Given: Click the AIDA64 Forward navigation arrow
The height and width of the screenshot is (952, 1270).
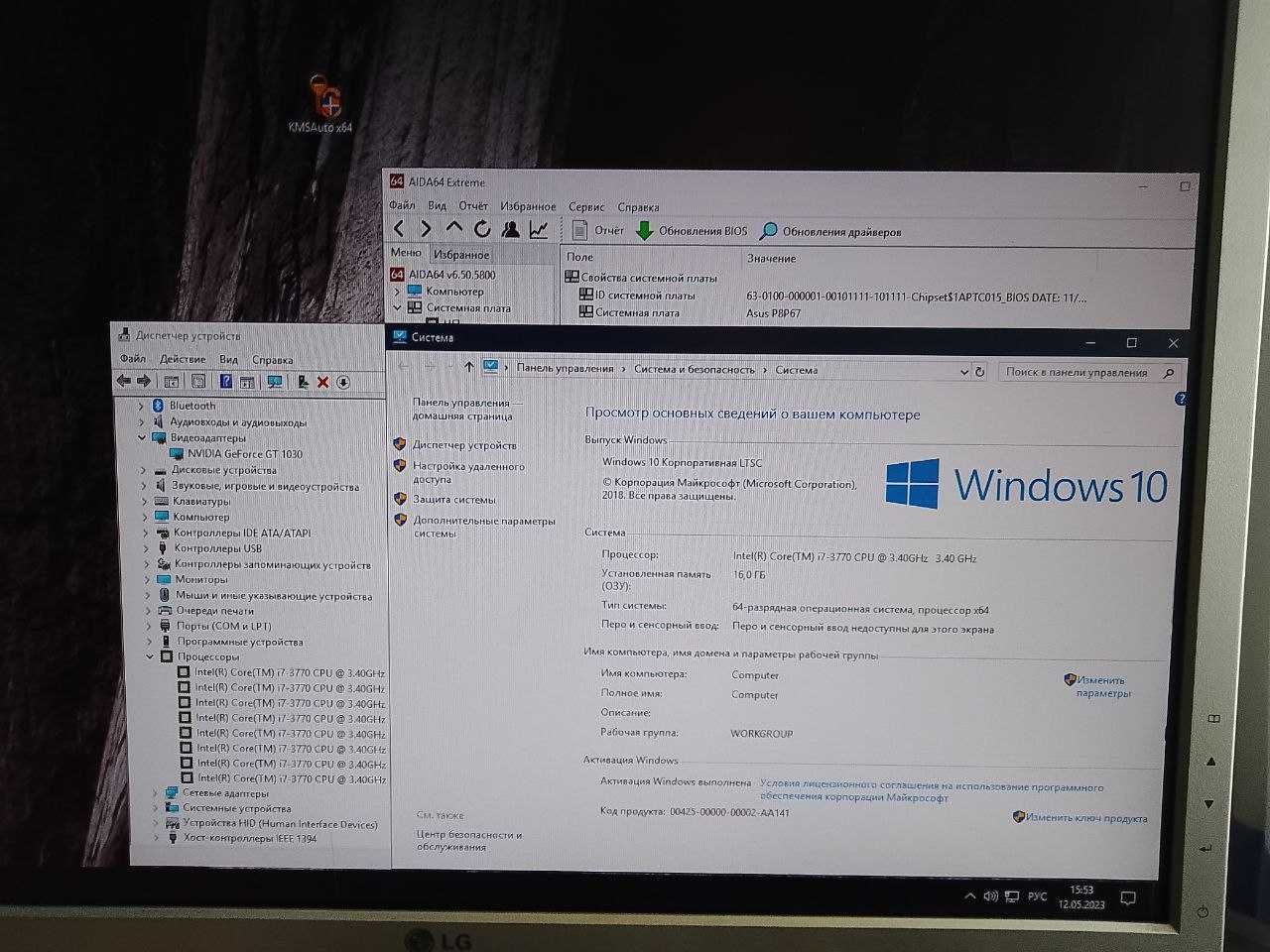Looking at the screenshot, I should 426,229.
